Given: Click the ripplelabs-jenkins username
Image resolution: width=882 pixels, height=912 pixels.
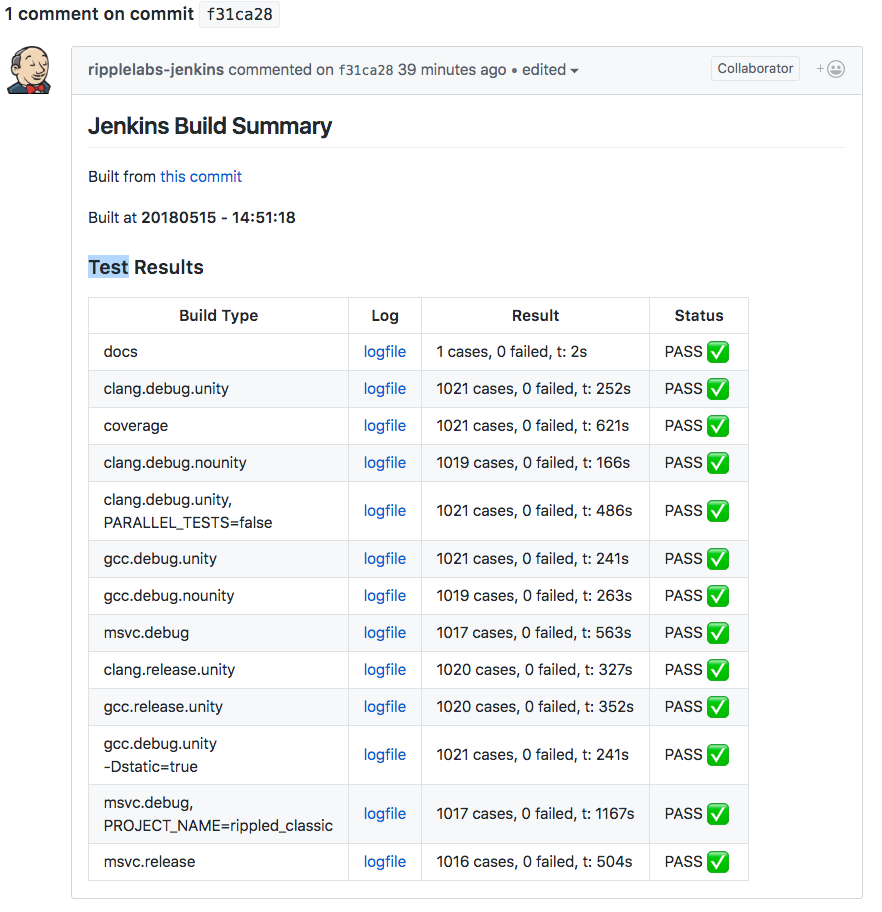Looking at the screenshot, I should click(156, 70).
